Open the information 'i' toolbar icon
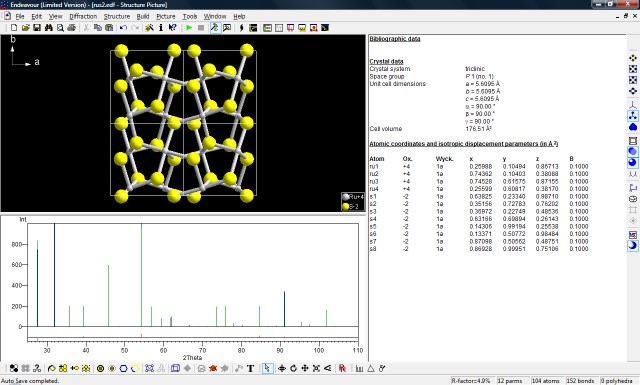 [161, 28]
